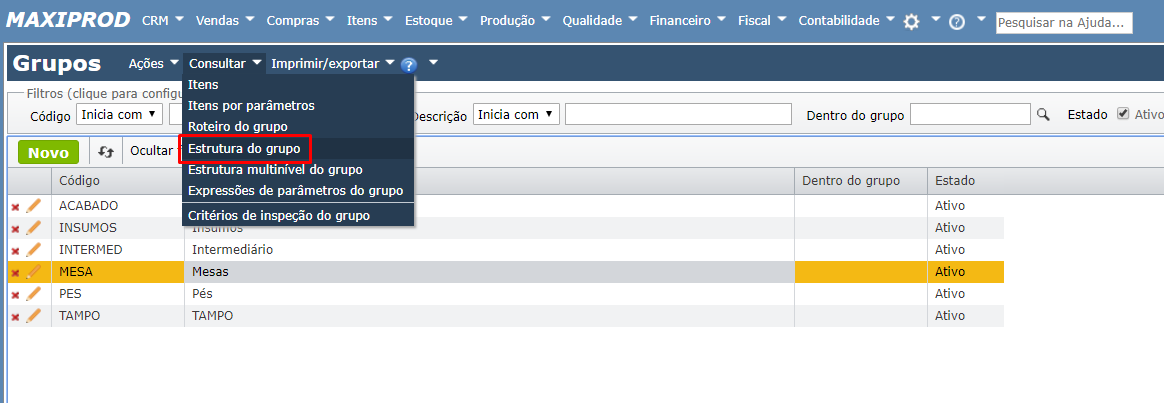The width and height of the screenshot is (1164, 403).
Task: Click the Dentro do grupo field
Action: (970, 114)
